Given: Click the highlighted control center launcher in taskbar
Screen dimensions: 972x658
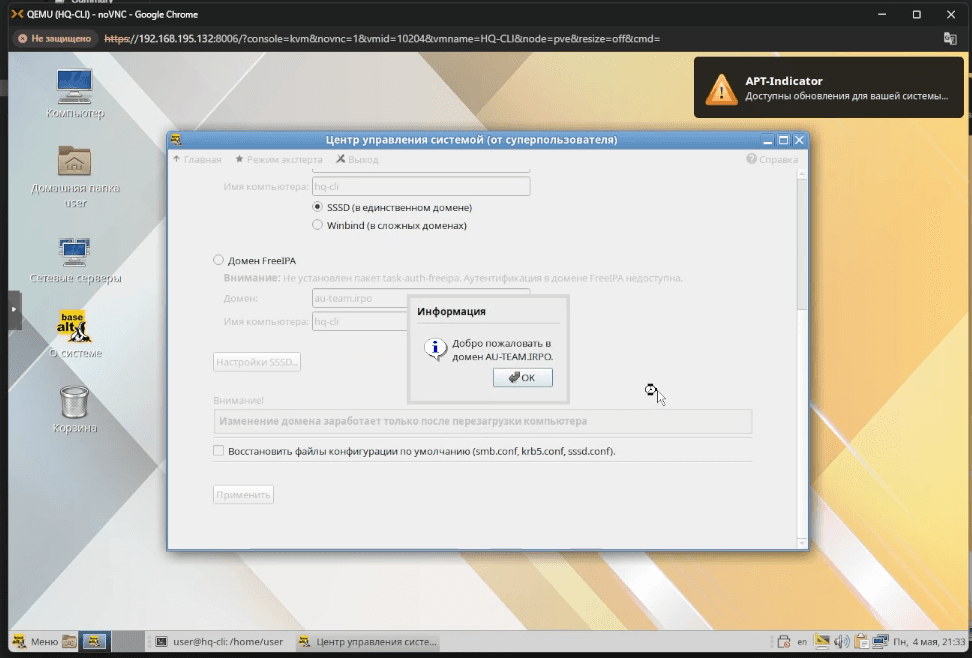Looking at the screenshot, I should tap(94, 641).
